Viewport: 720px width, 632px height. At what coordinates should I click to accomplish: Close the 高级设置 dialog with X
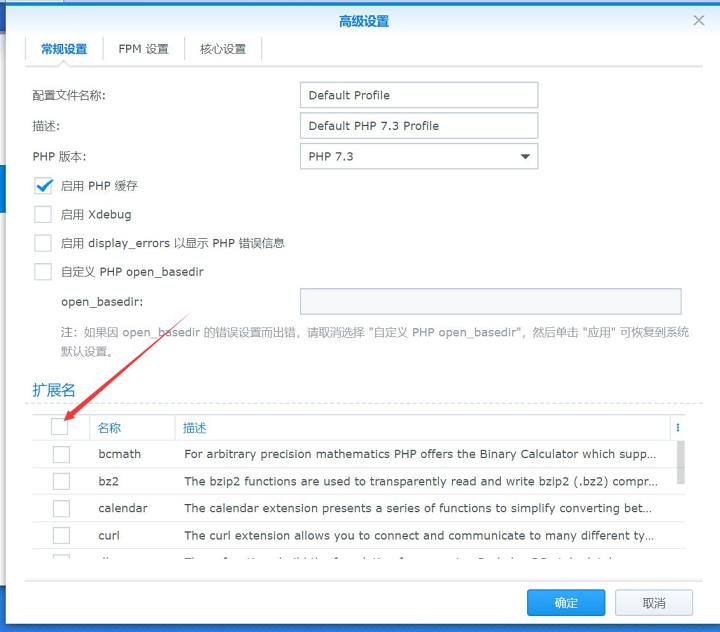coord(698,21)
